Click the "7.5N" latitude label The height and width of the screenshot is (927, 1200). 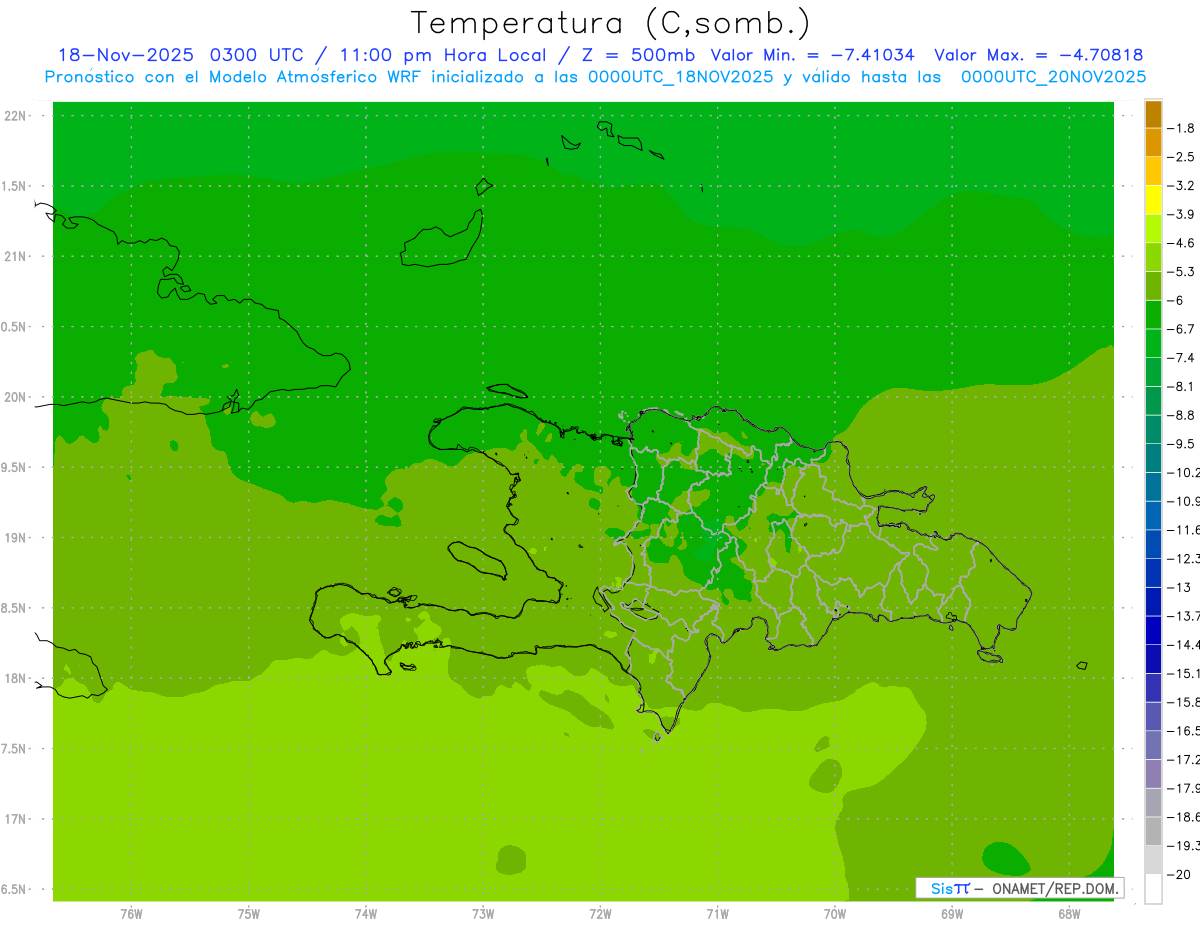coord(13,749)
